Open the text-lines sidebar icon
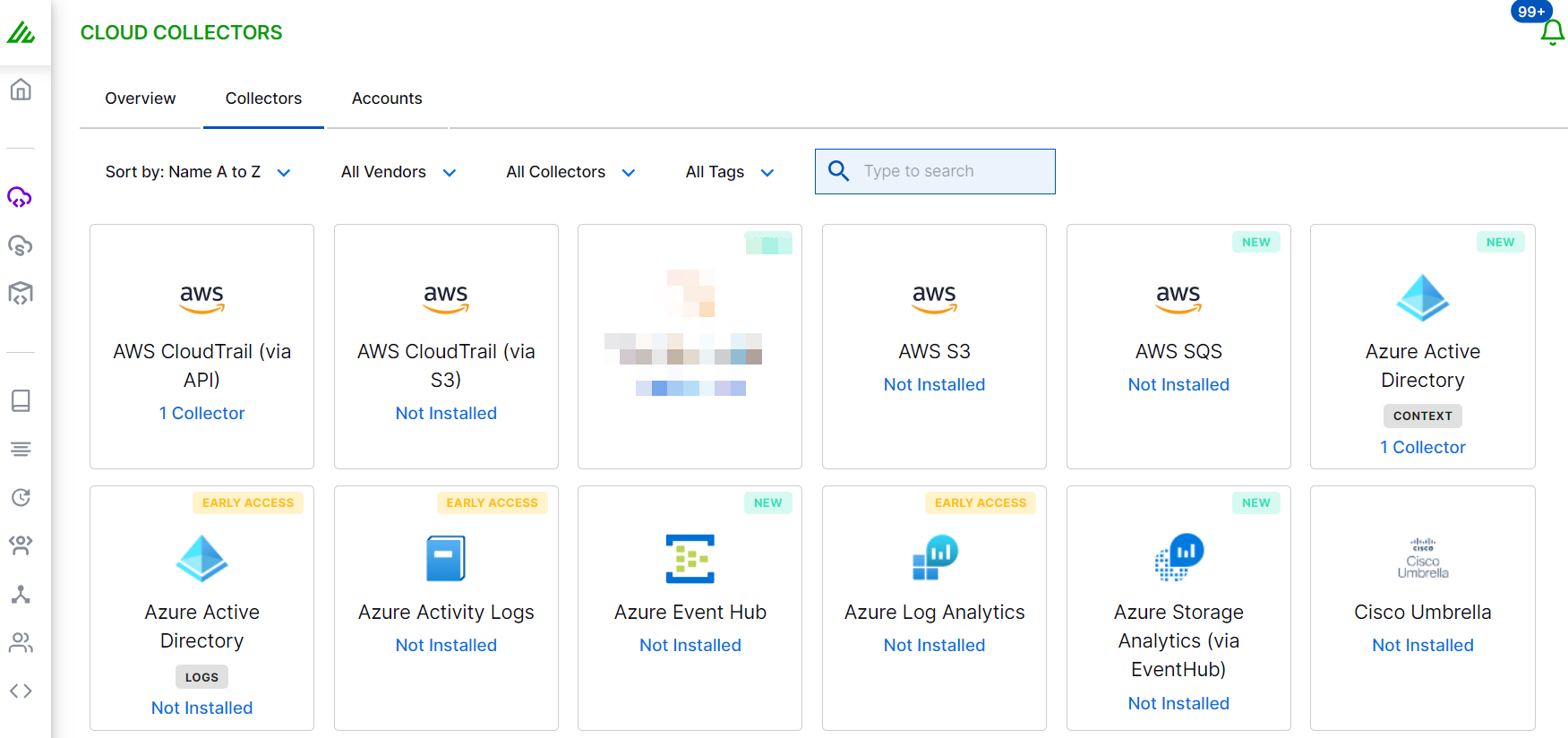 pos(21,449)
